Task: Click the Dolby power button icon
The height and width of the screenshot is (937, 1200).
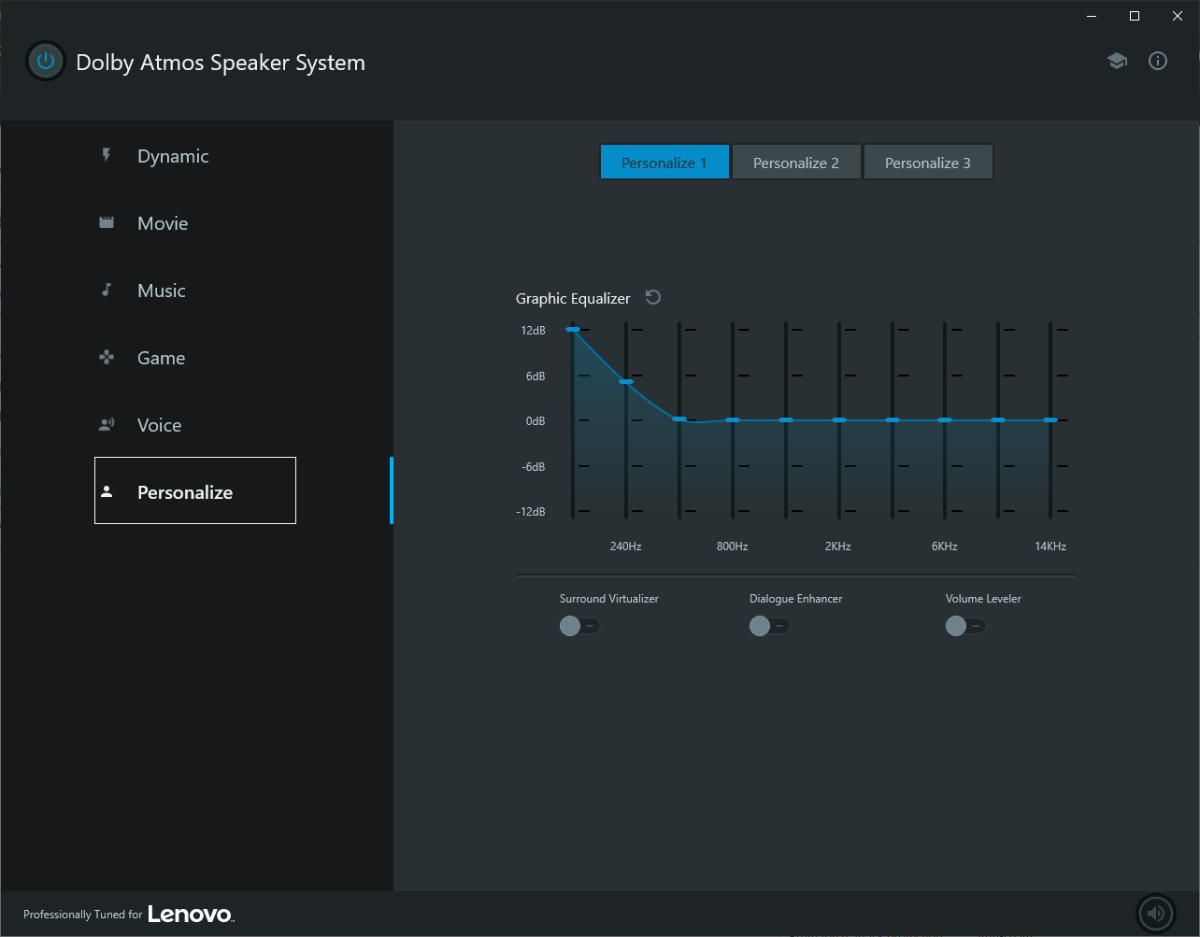Action: point(45,62)
